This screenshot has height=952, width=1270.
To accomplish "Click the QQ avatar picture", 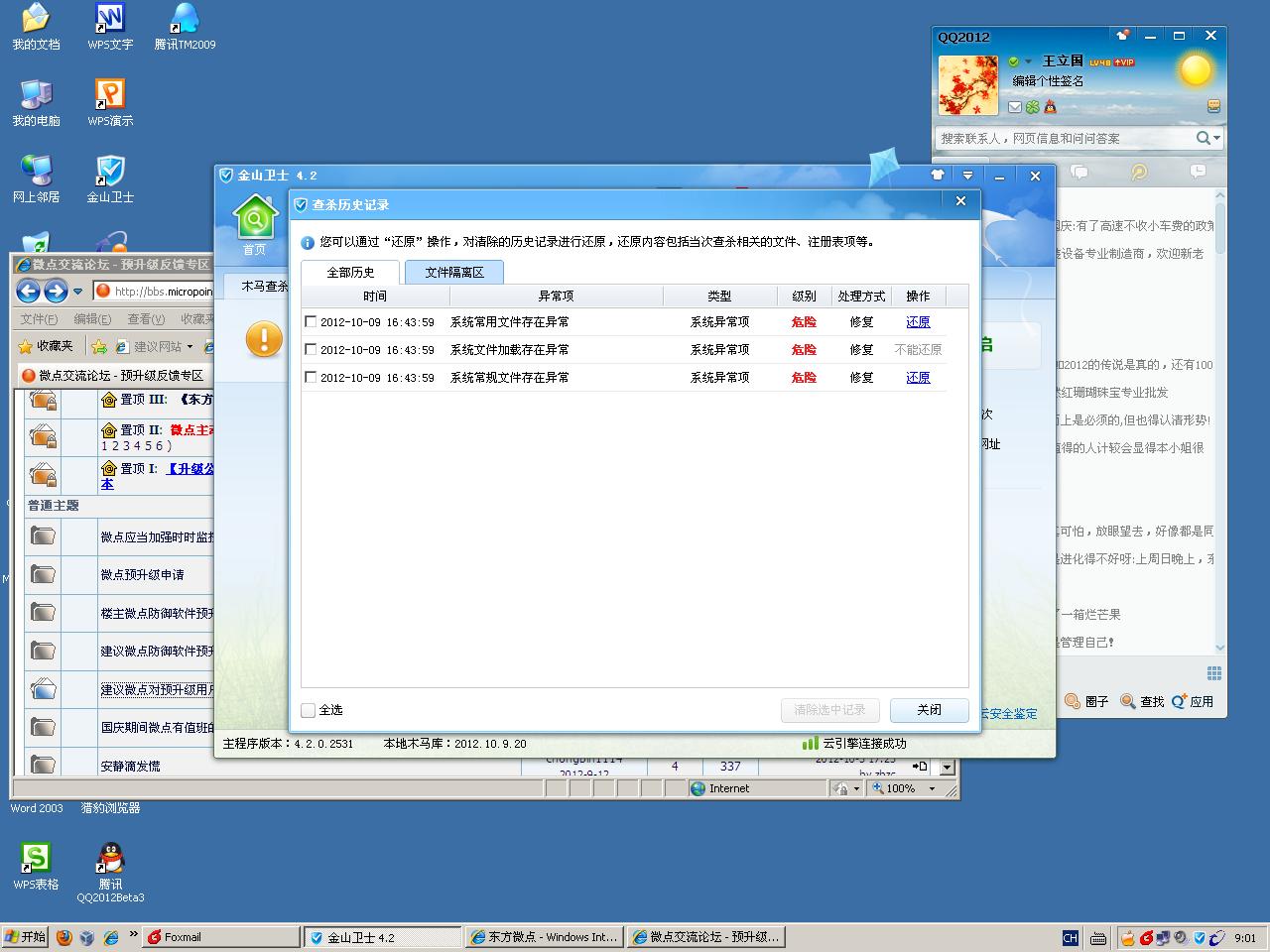I will coord(967,85).
